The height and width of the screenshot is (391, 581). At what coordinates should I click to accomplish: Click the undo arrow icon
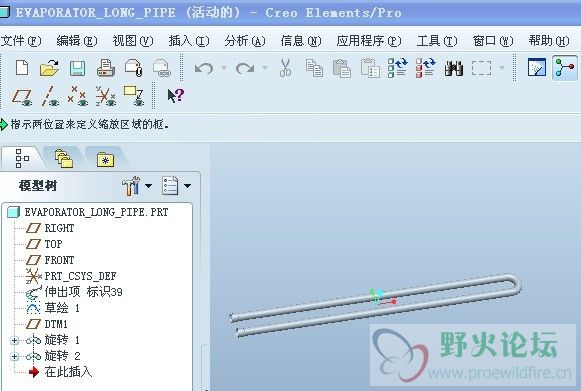click(204, 68)
